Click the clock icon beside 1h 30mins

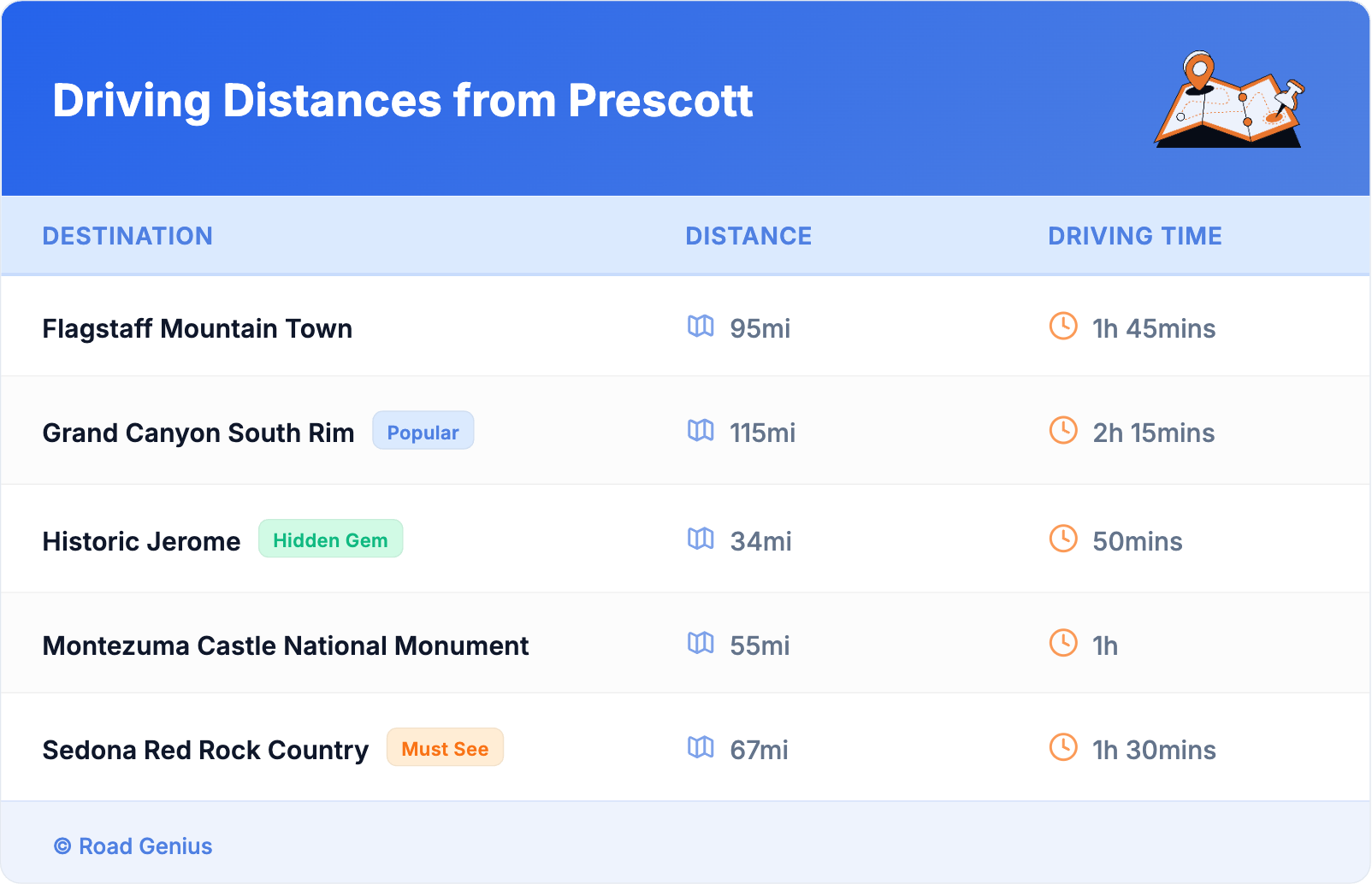click(x=1063, y=748)
